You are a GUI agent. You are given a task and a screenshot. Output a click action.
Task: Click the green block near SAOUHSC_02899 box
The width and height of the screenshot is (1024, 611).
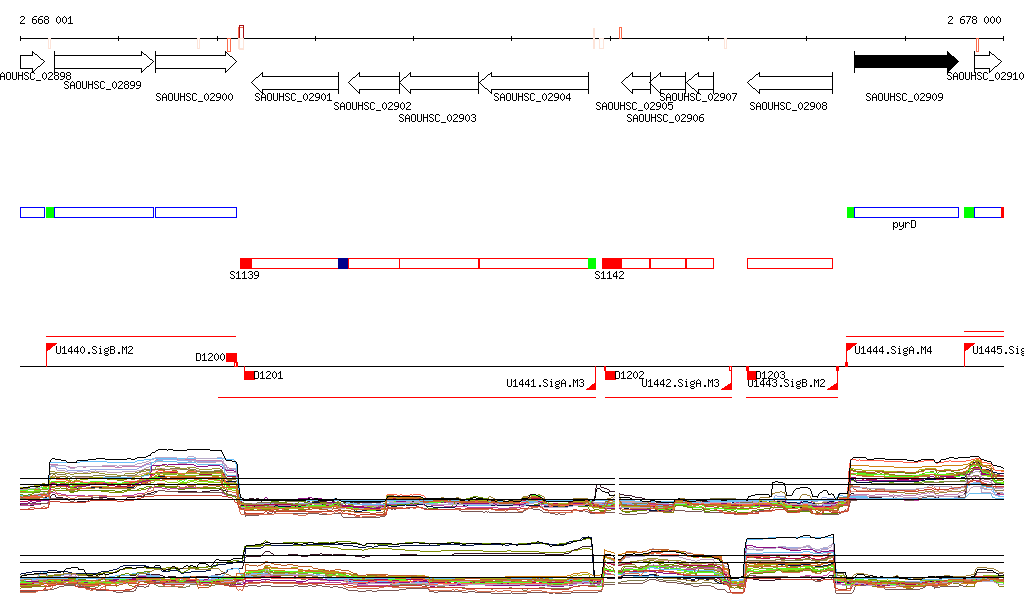tap(50, 212)
